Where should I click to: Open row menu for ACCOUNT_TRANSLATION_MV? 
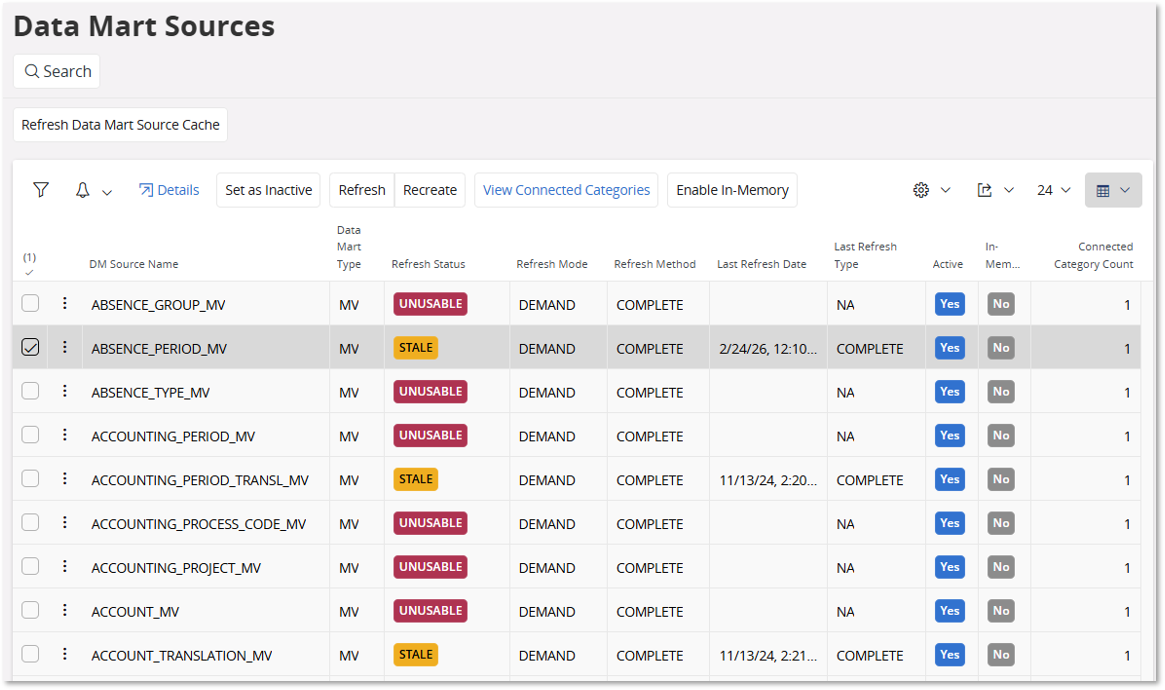pyautogui.click(x=65, y=654)
